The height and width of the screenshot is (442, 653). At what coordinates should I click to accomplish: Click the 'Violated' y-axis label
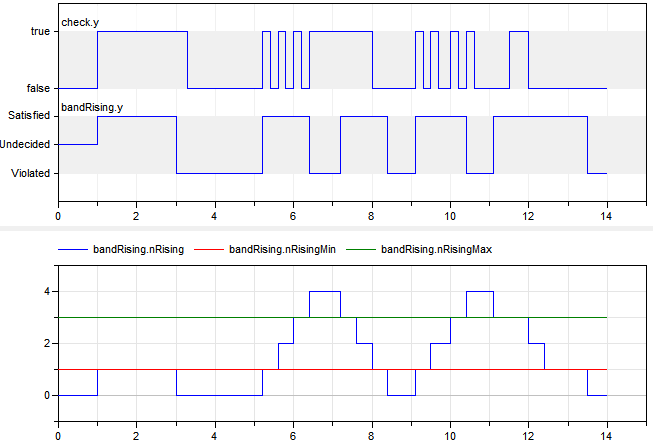point(30,174)
